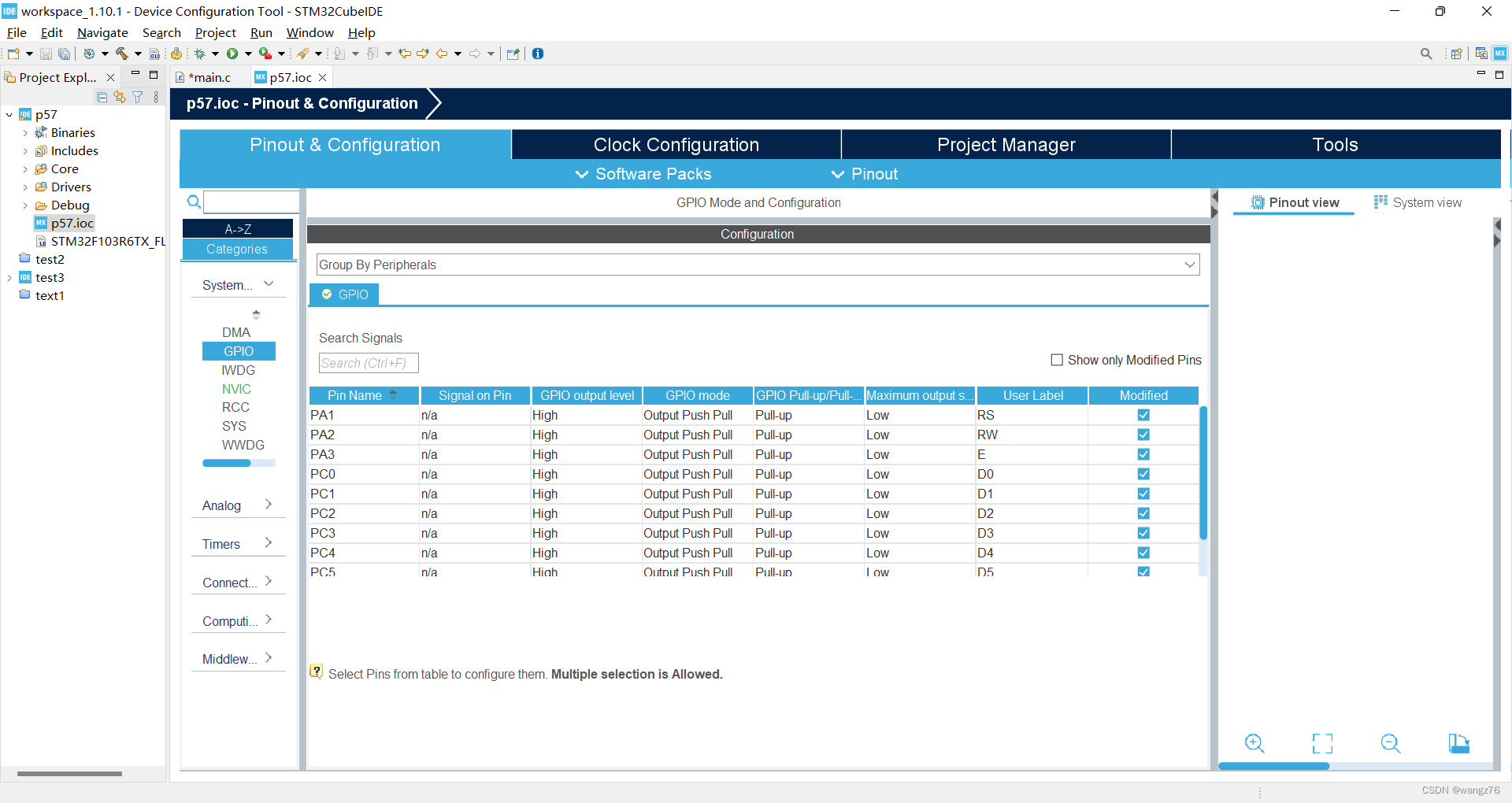Screen dimensions: 1512x803
Task: Toggle the Modified checkbox for PA3
Action: pyautogui.click(x=1143, y=454)
